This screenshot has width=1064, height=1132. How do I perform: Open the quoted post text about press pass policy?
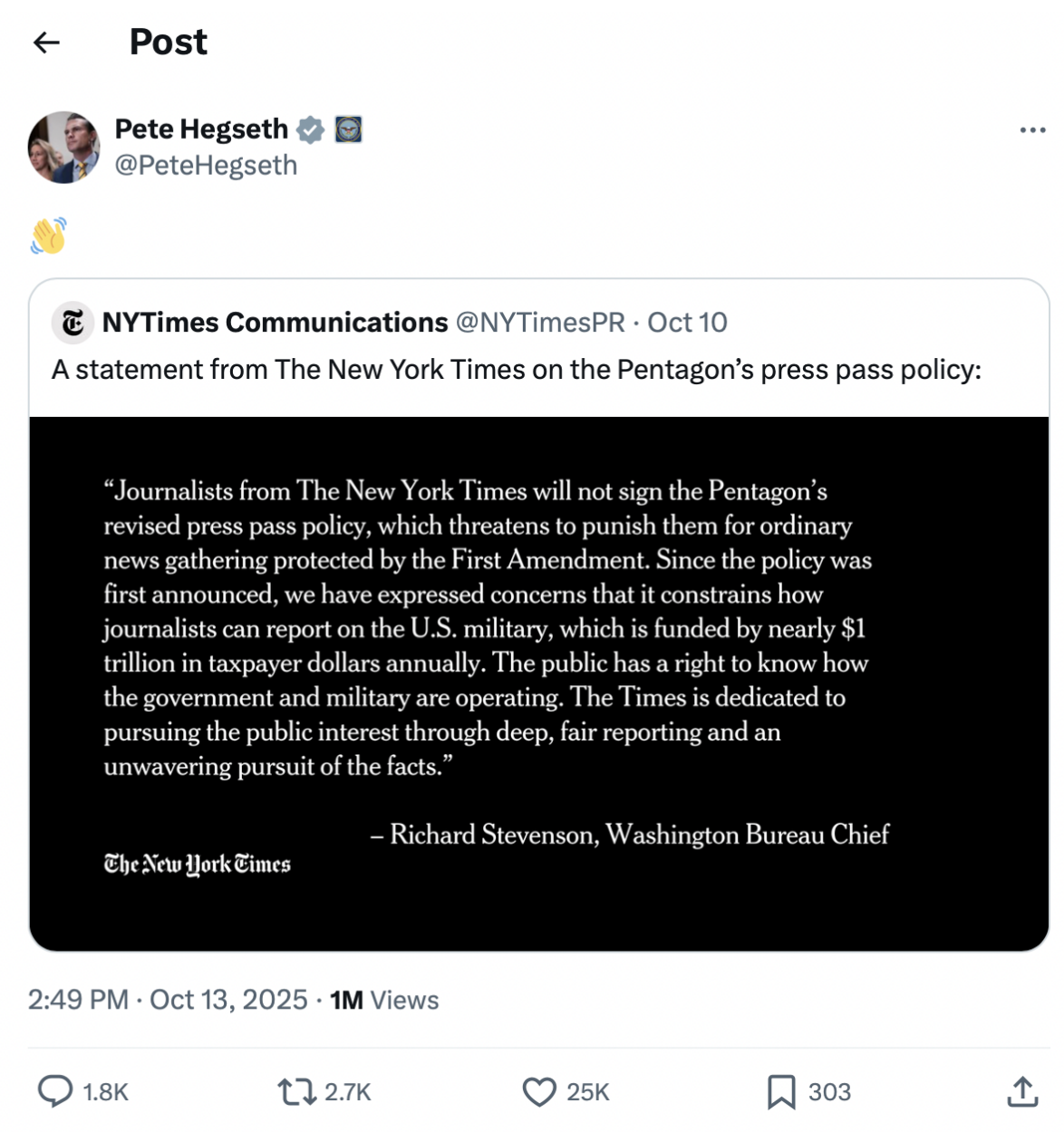(x=516, y=370)
